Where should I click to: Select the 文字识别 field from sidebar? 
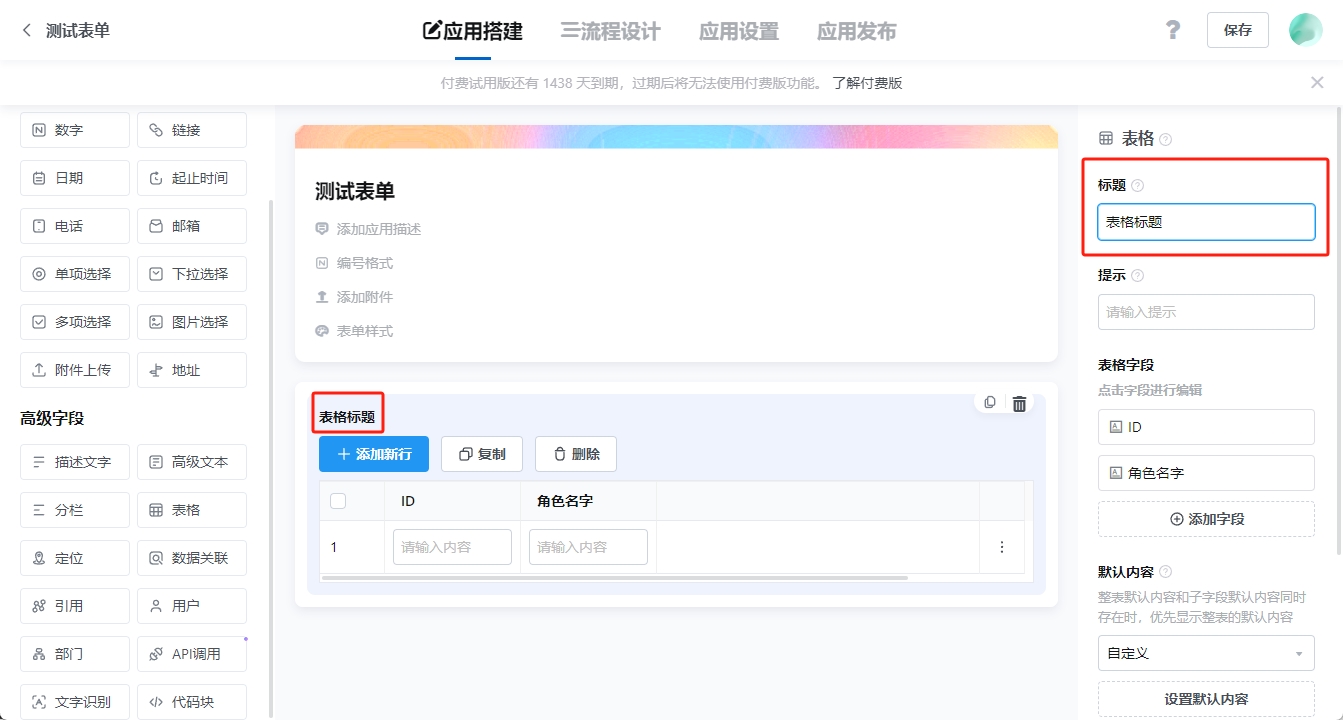[74, 701]
